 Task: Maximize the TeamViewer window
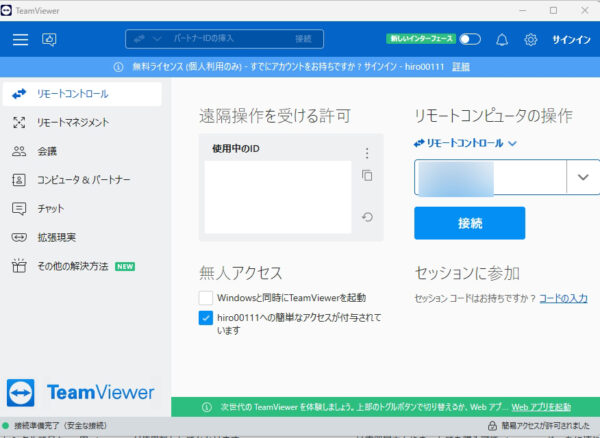click(x=553, y=11)
